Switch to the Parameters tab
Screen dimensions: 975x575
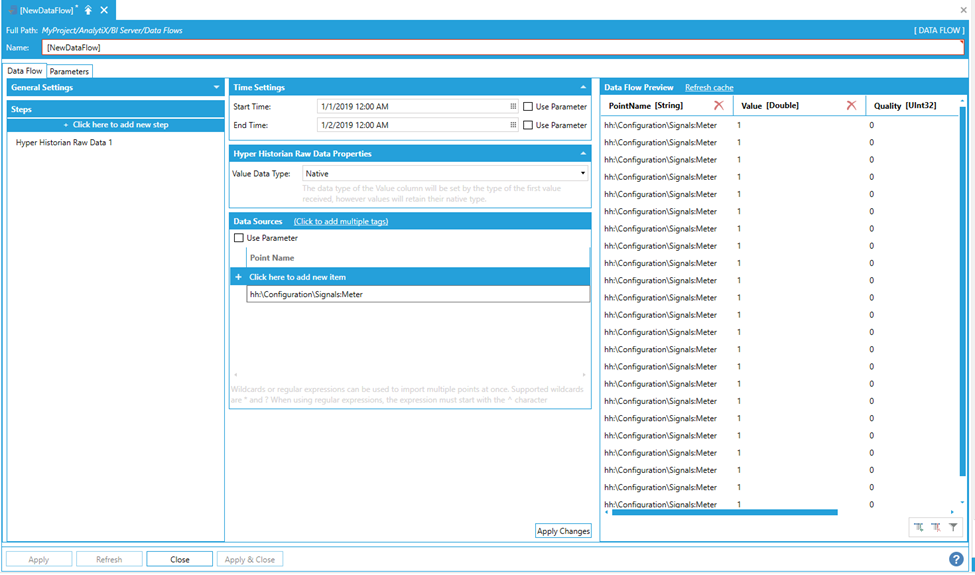(x=69, y=71)
